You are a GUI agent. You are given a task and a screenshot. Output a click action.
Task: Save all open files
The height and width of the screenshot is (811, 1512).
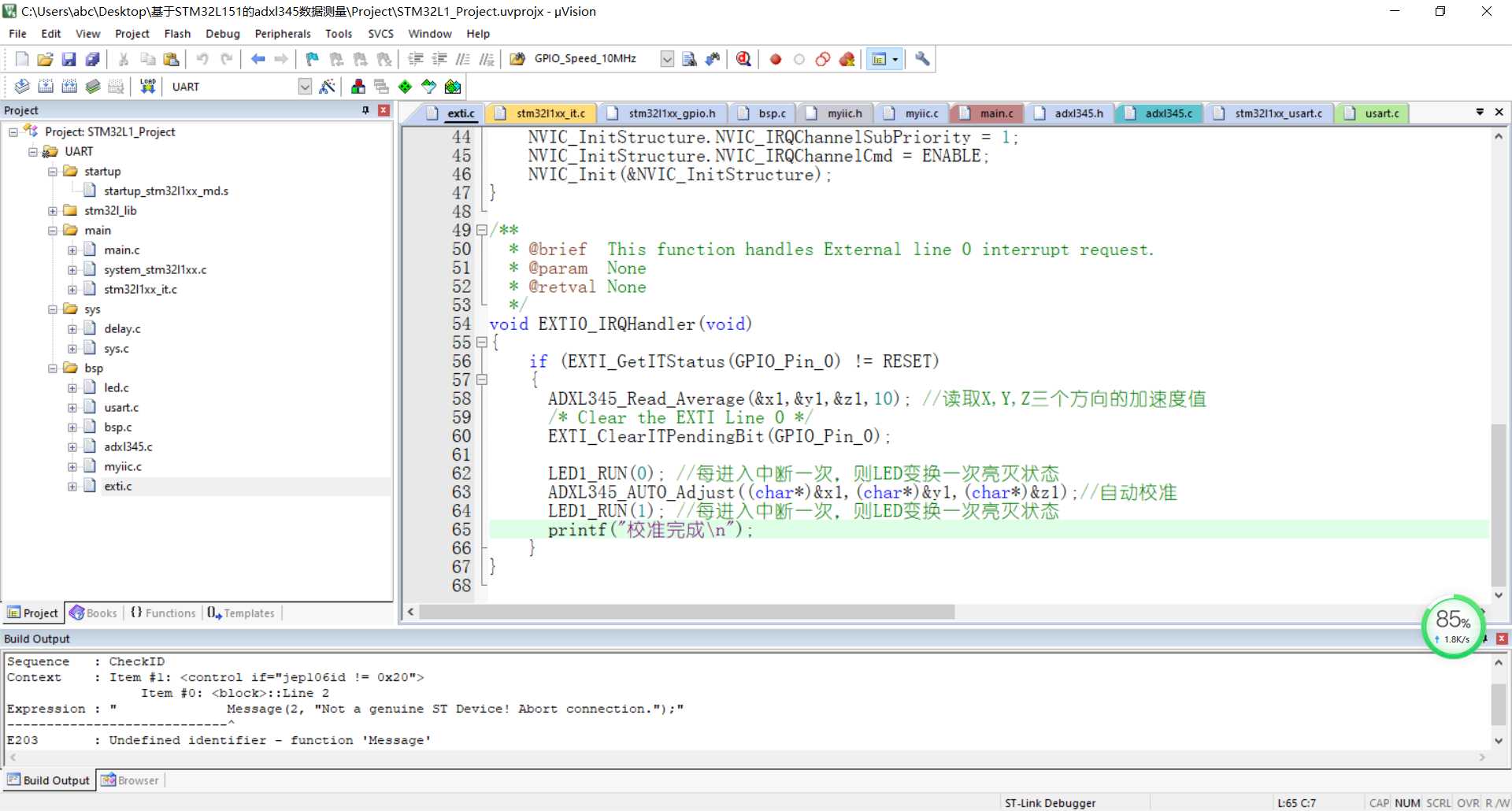[93, 59]
